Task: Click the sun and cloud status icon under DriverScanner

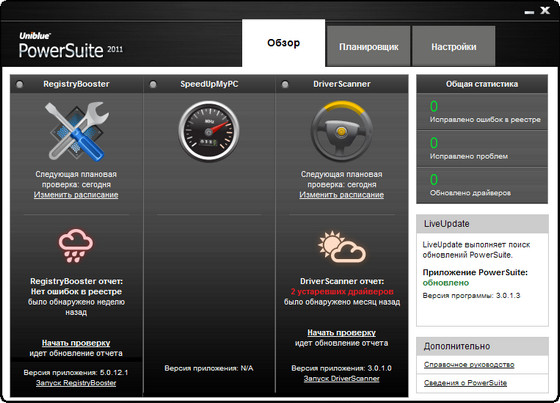Action: tap(342, 247)
